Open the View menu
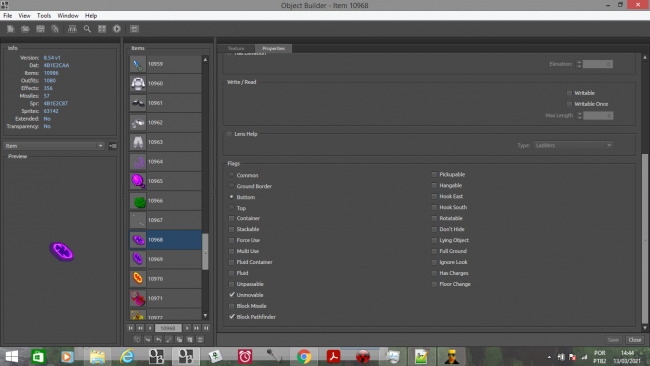 click(24, 15)
